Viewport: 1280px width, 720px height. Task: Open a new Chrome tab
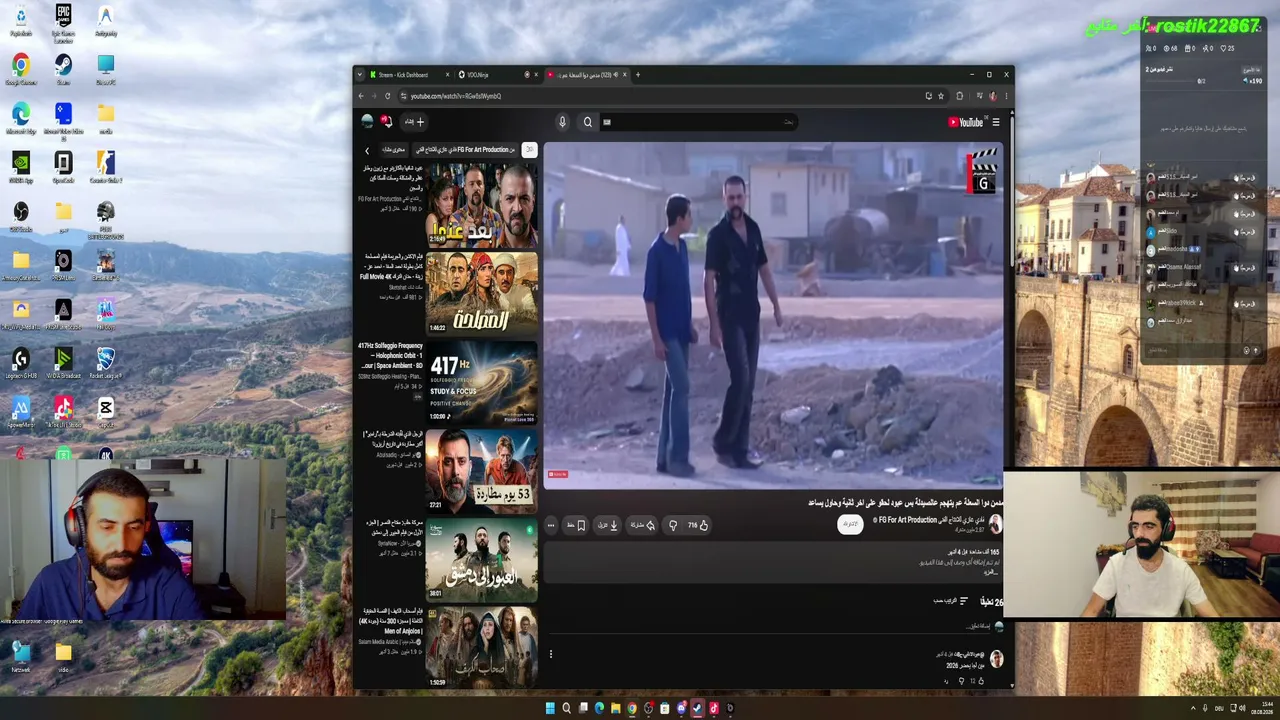point(638,74)
